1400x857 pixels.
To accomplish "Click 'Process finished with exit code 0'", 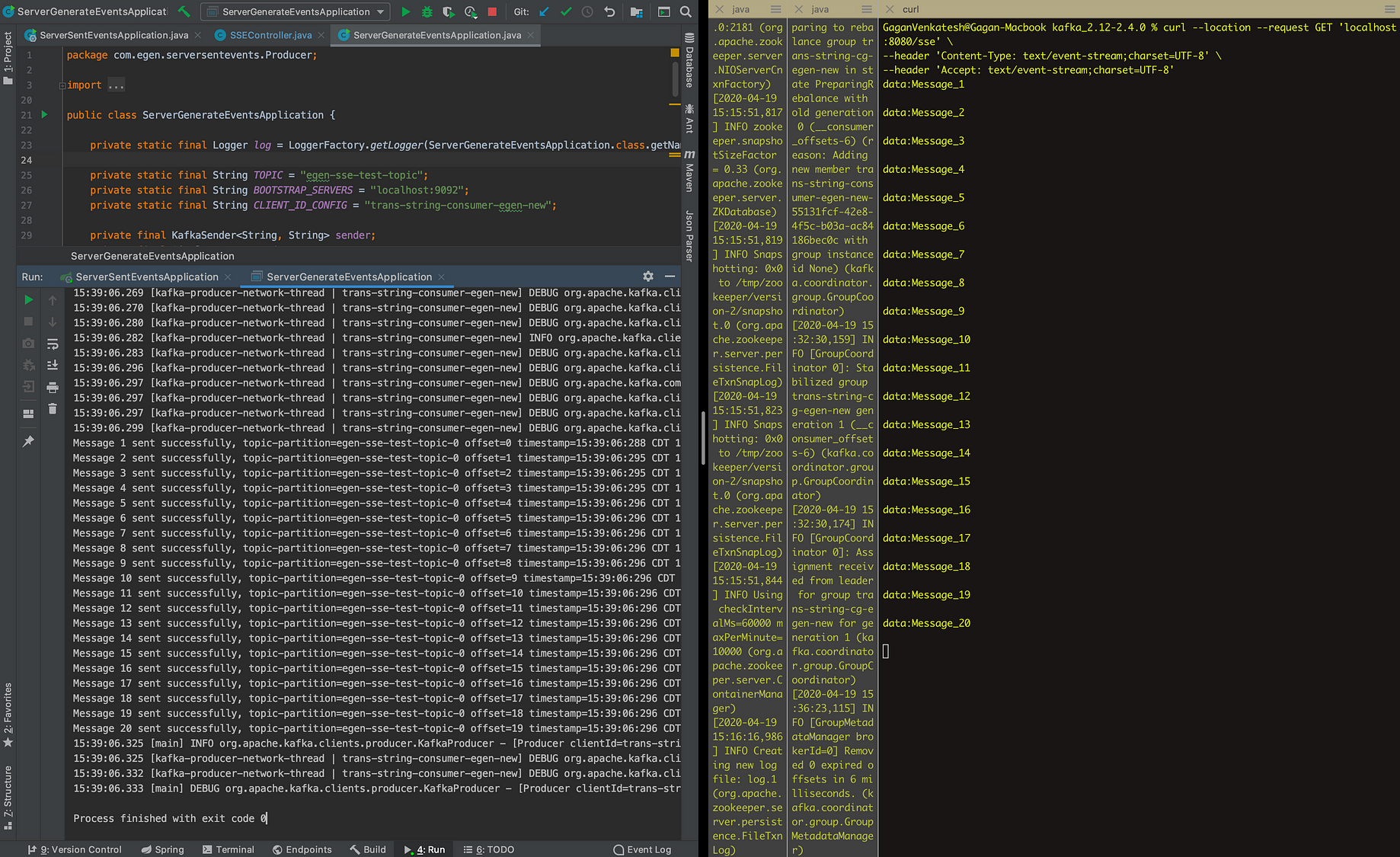I will (x=170, y=818).
